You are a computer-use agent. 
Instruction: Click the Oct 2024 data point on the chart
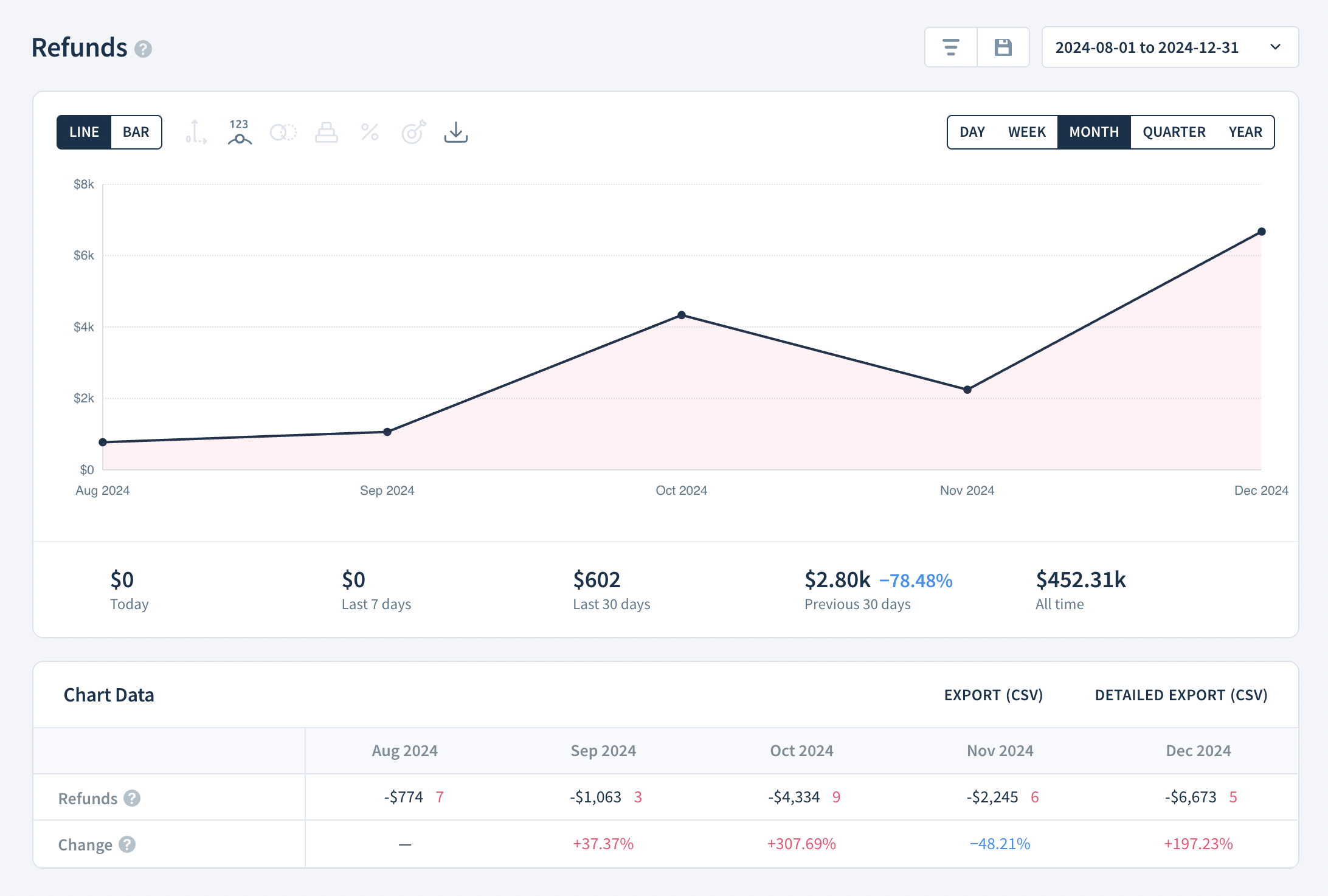tap(682, 315)
